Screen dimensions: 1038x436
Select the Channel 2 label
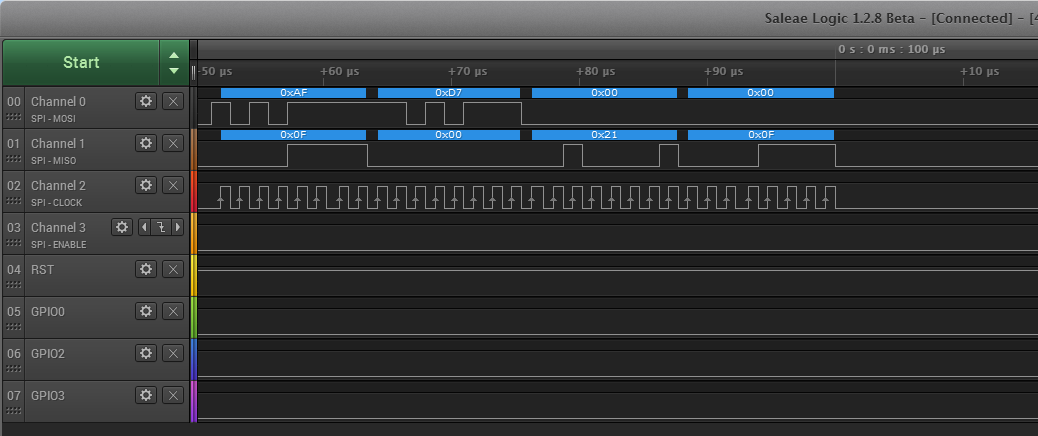coord(58,186)
